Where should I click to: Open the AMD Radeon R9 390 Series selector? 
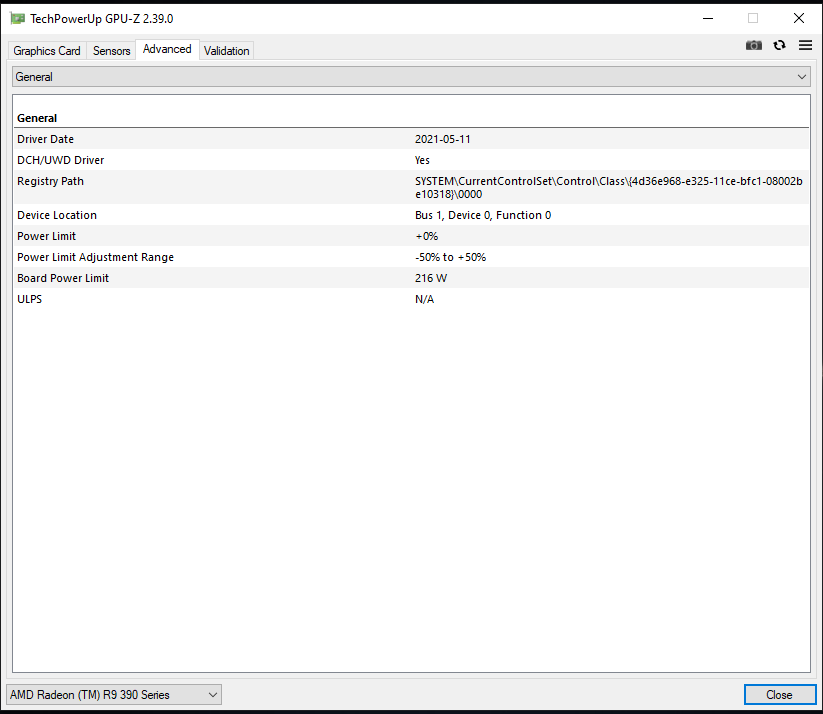[113, 695]
